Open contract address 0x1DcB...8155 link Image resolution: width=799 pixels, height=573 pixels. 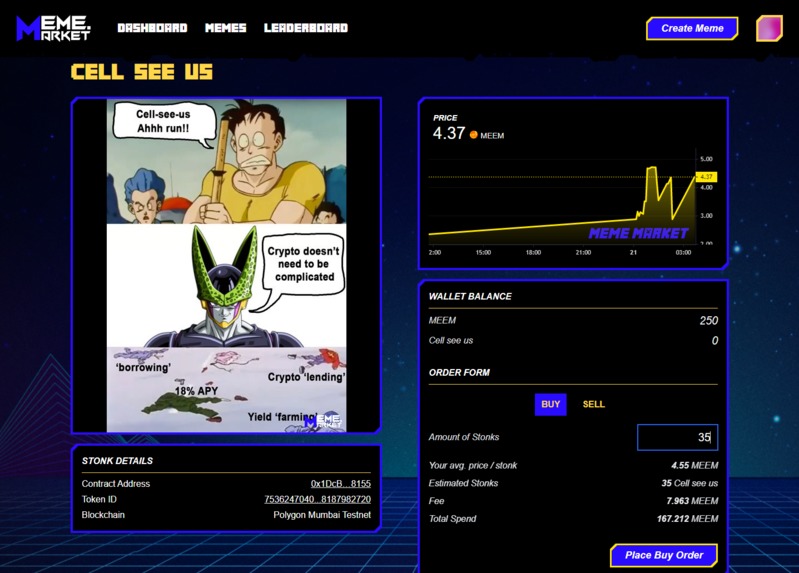tap(341, 483)
